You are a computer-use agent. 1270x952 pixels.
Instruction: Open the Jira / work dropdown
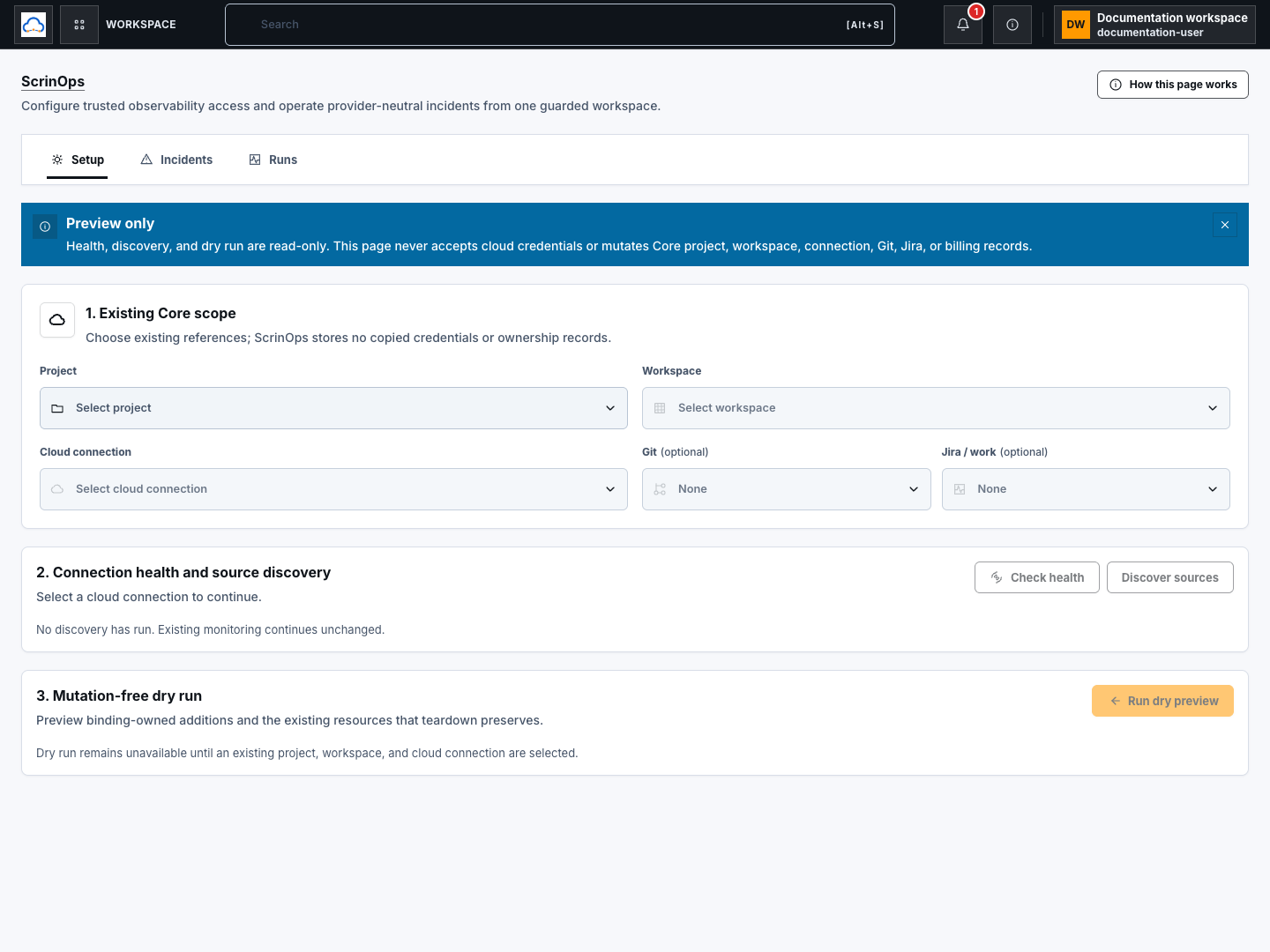(1086, 489)
